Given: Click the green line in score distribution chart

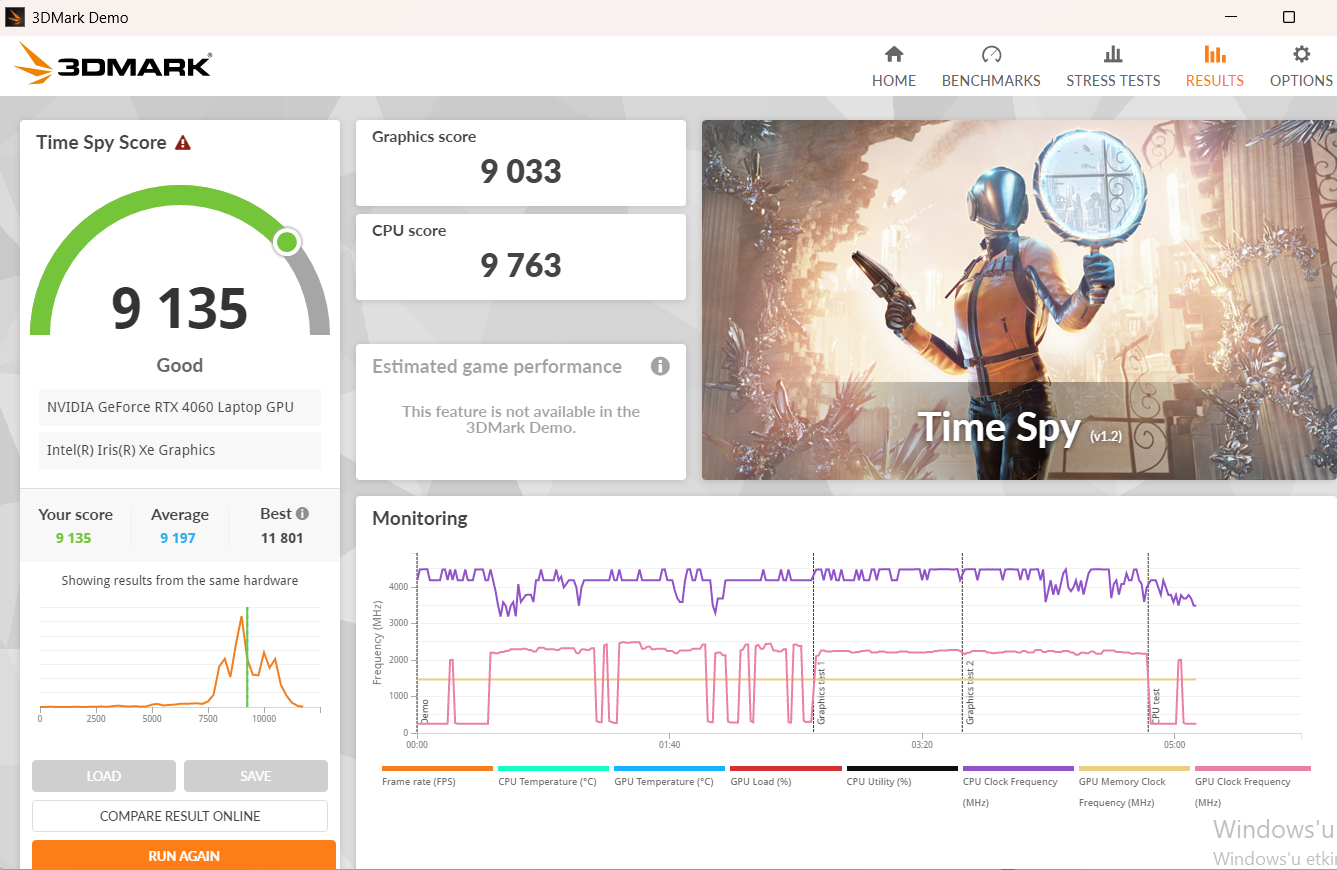Looking at the screenshot, I should 247,657.
